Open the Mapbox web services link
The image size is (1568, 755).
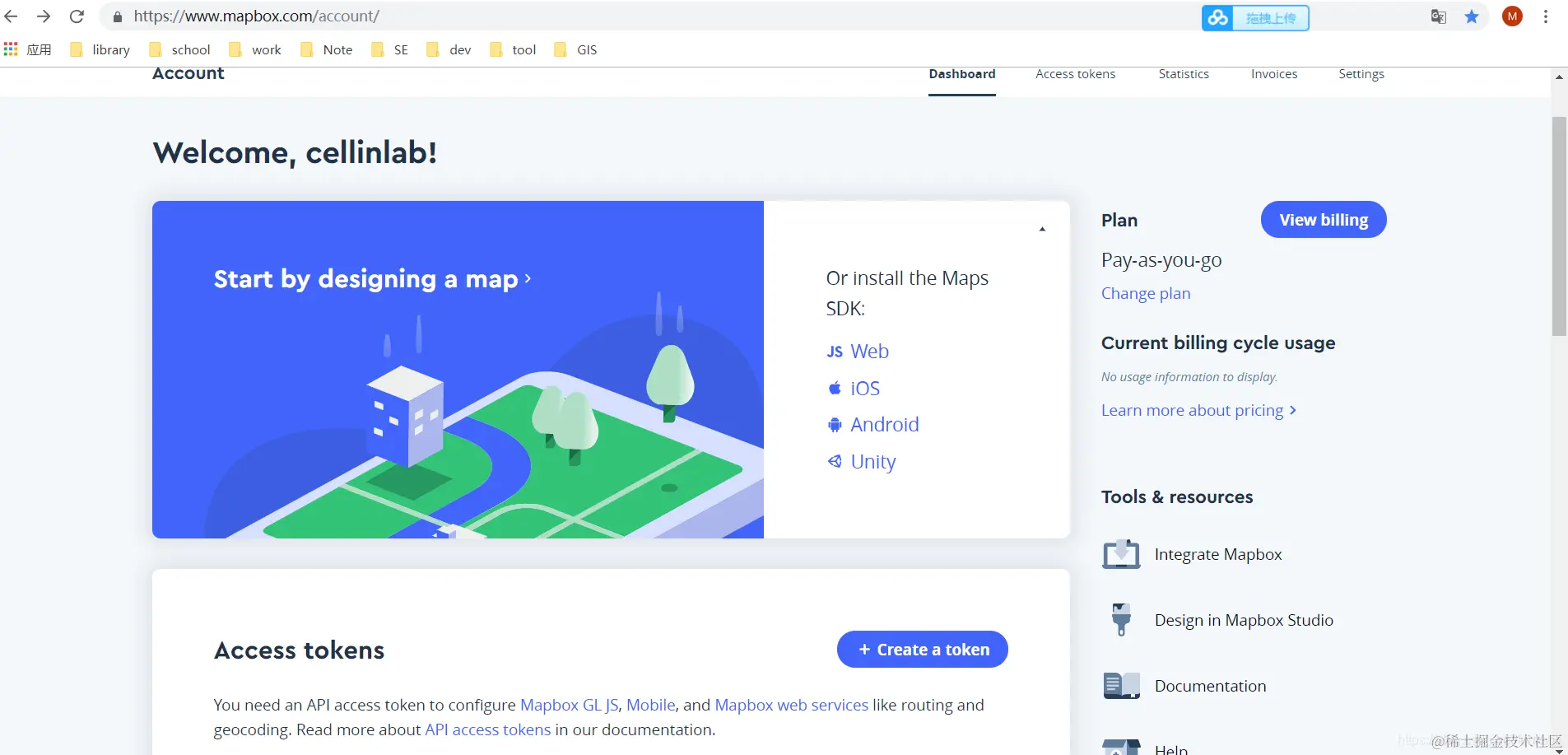coord(792,705)
